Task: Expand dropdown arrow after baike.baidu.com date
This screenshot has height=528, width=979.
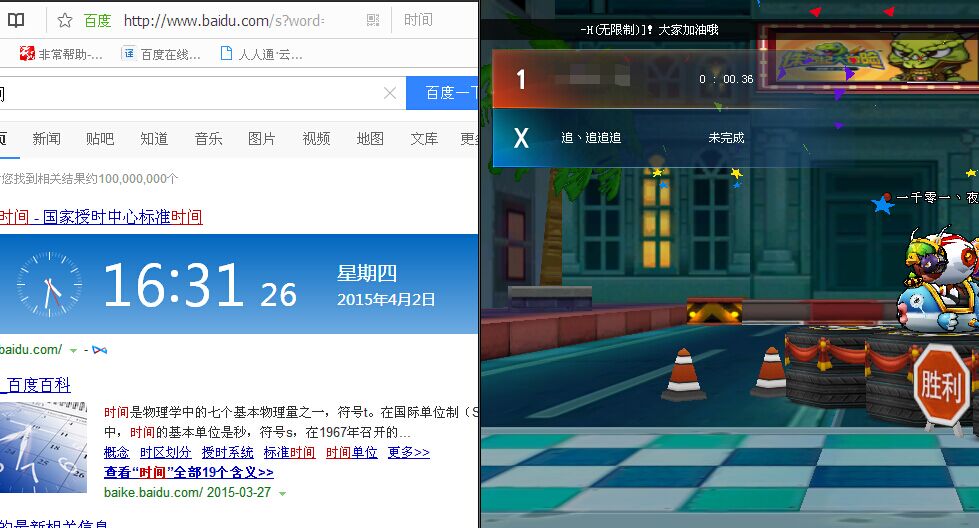Action: [x=282, y=494]
